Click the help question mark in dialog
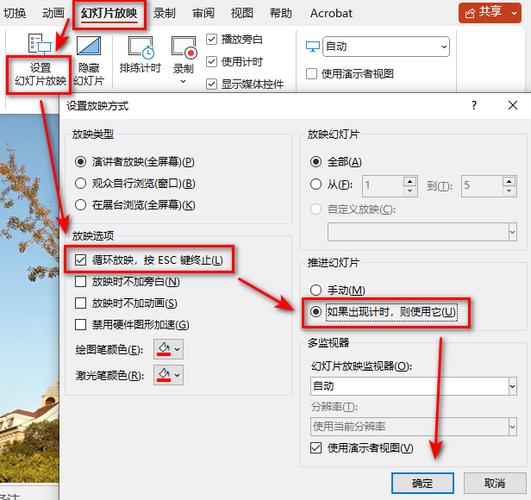531x500 pixels. pos(474,105)
